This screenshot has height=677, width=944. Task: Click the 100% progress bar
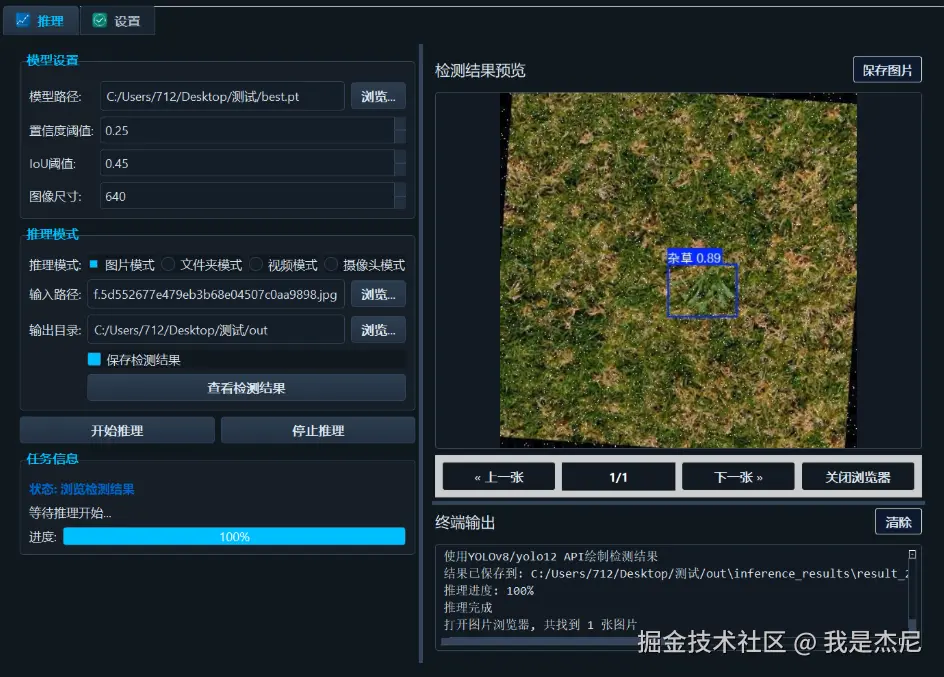(234, 536)
